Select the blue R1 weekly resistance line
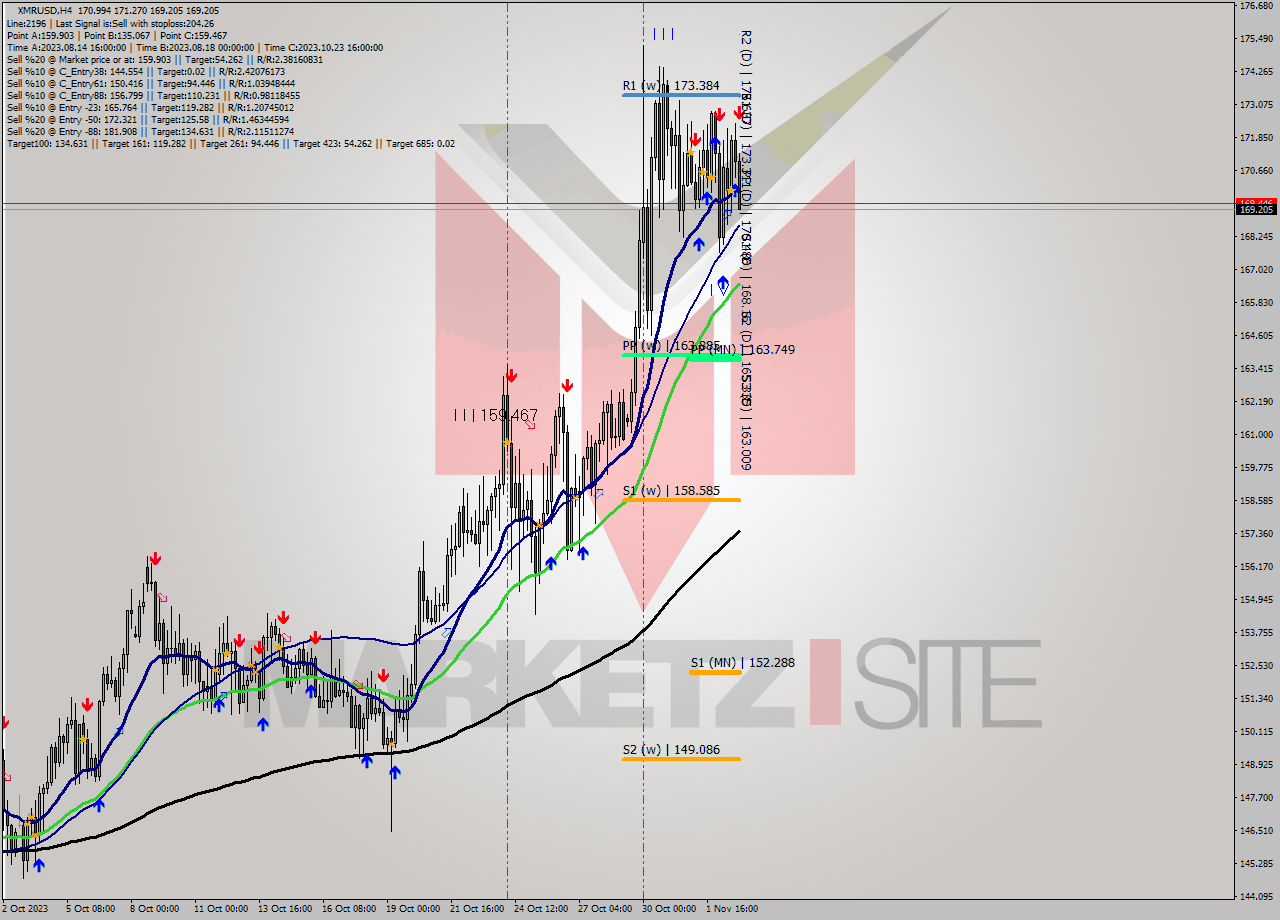Screen dimensions: 1280x920 pos(681,95)
